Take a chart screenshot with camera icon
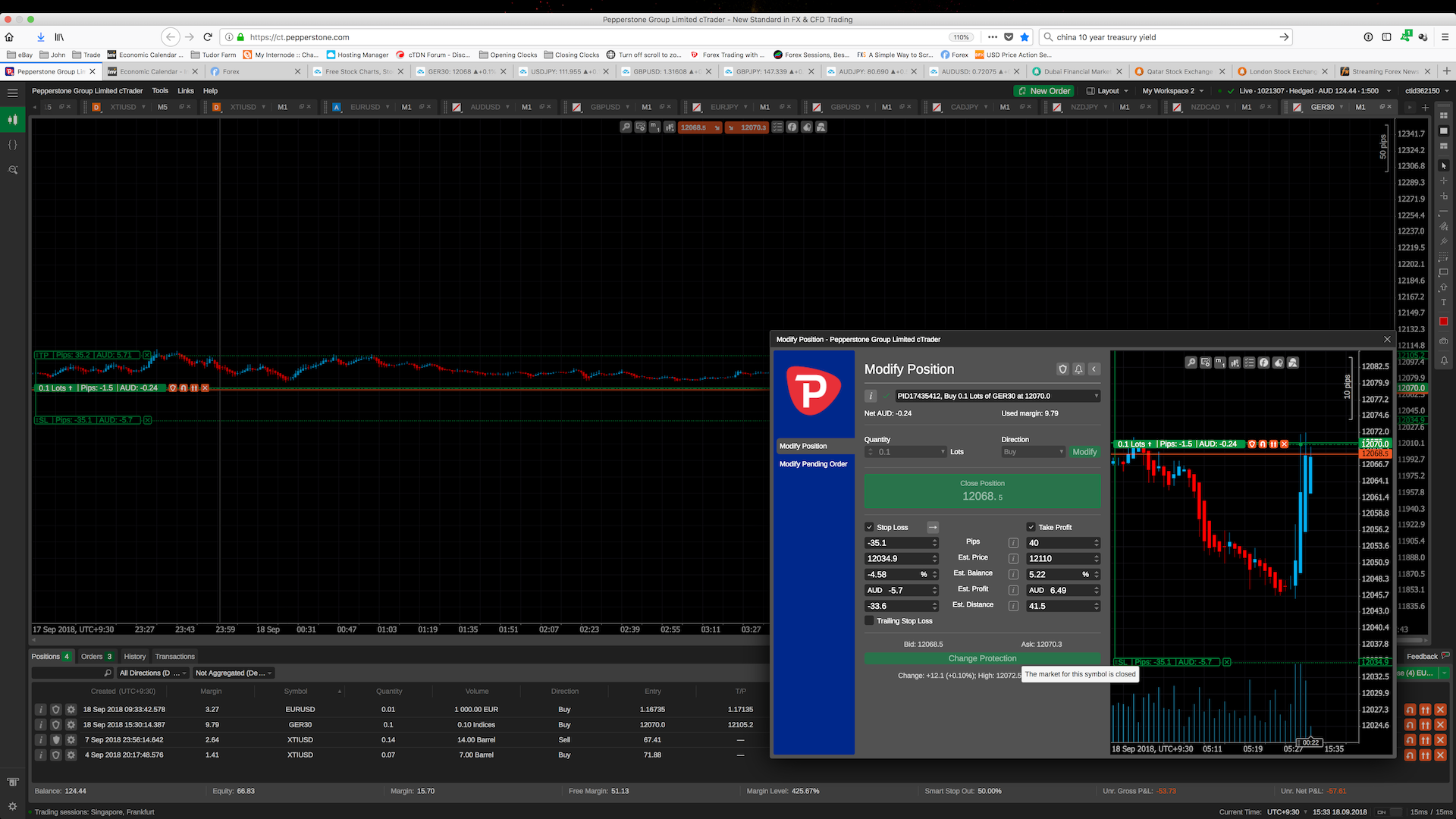 click(1443, 341)
